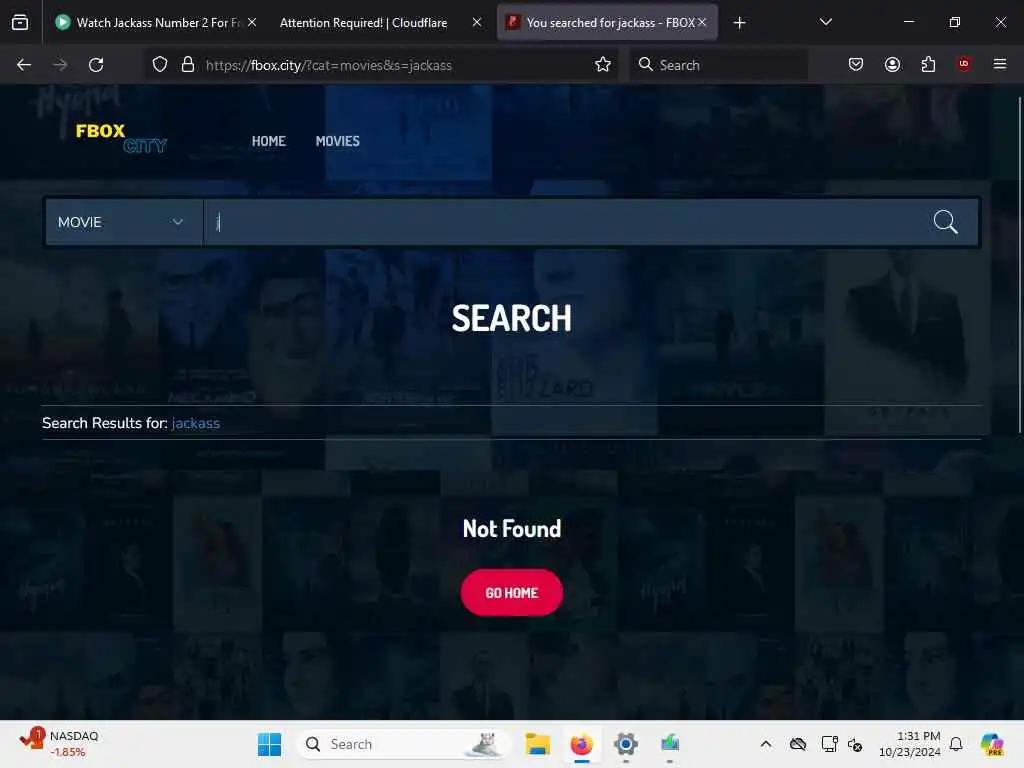Image resolution: width=1024 pixels, height=768 pixels.
Task: Click the FBOX City logo
Action: pyautogui.click(x=121, y=138)
